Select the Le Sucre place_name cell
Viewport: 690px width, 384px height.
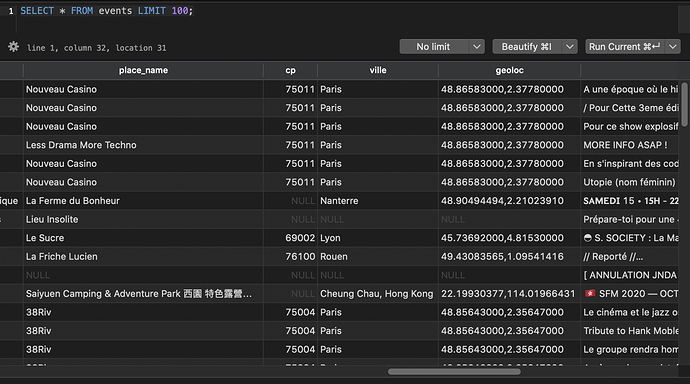click(143, 238)
